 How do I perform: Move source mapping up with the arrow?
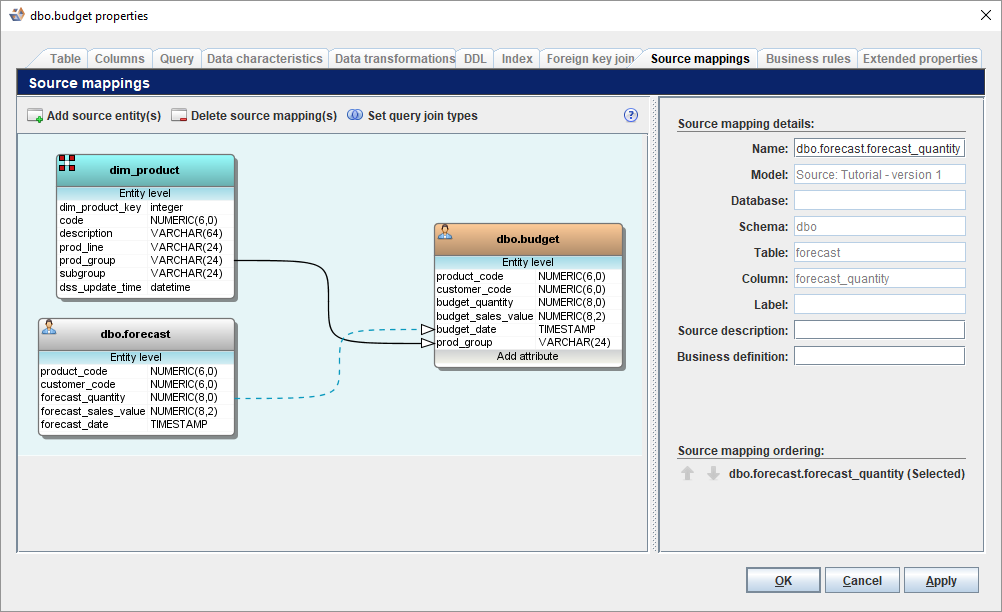(x=688, y=473)
